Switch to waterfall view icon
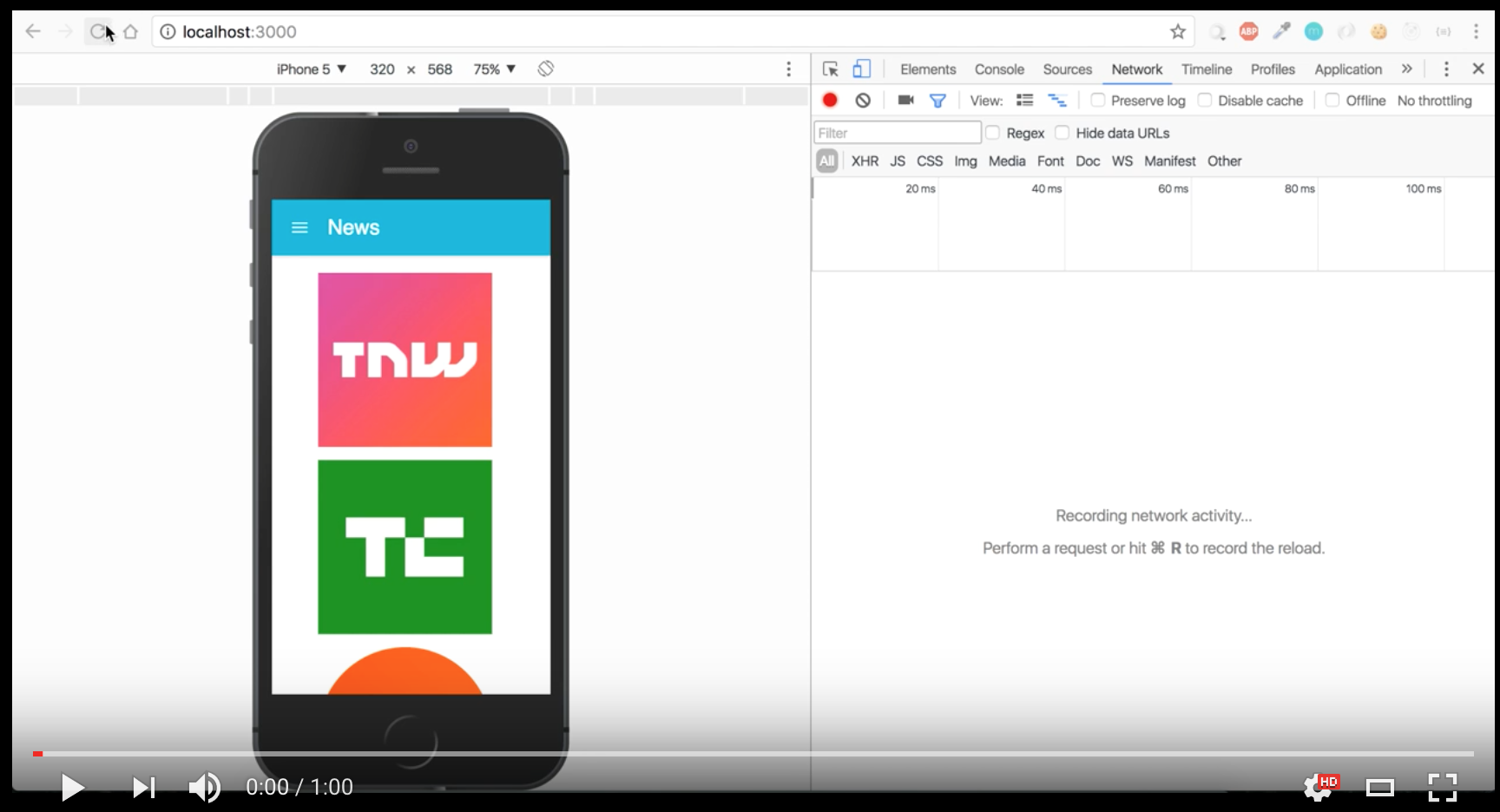1500x812 pixels. (1057, 100)
